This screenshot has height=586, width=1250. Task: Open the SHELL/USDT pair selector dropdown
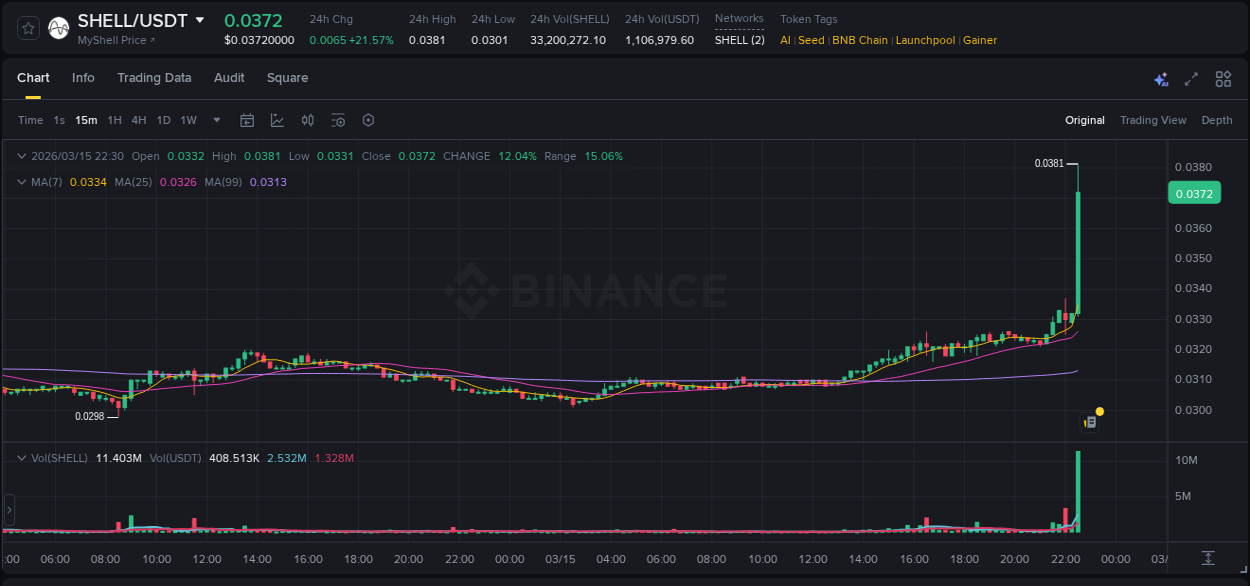(x=199, y=19)
